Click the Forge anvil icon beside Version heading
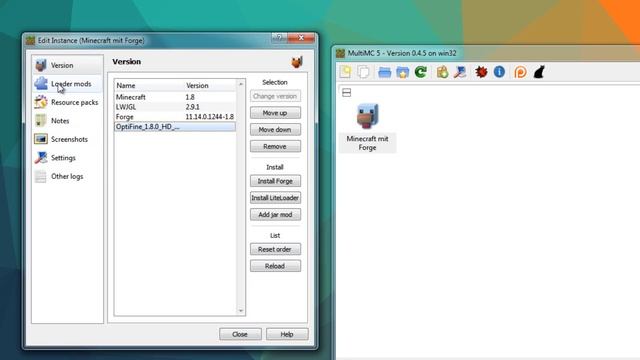Screen dimensions: 640x360 (x=297, y=62)
